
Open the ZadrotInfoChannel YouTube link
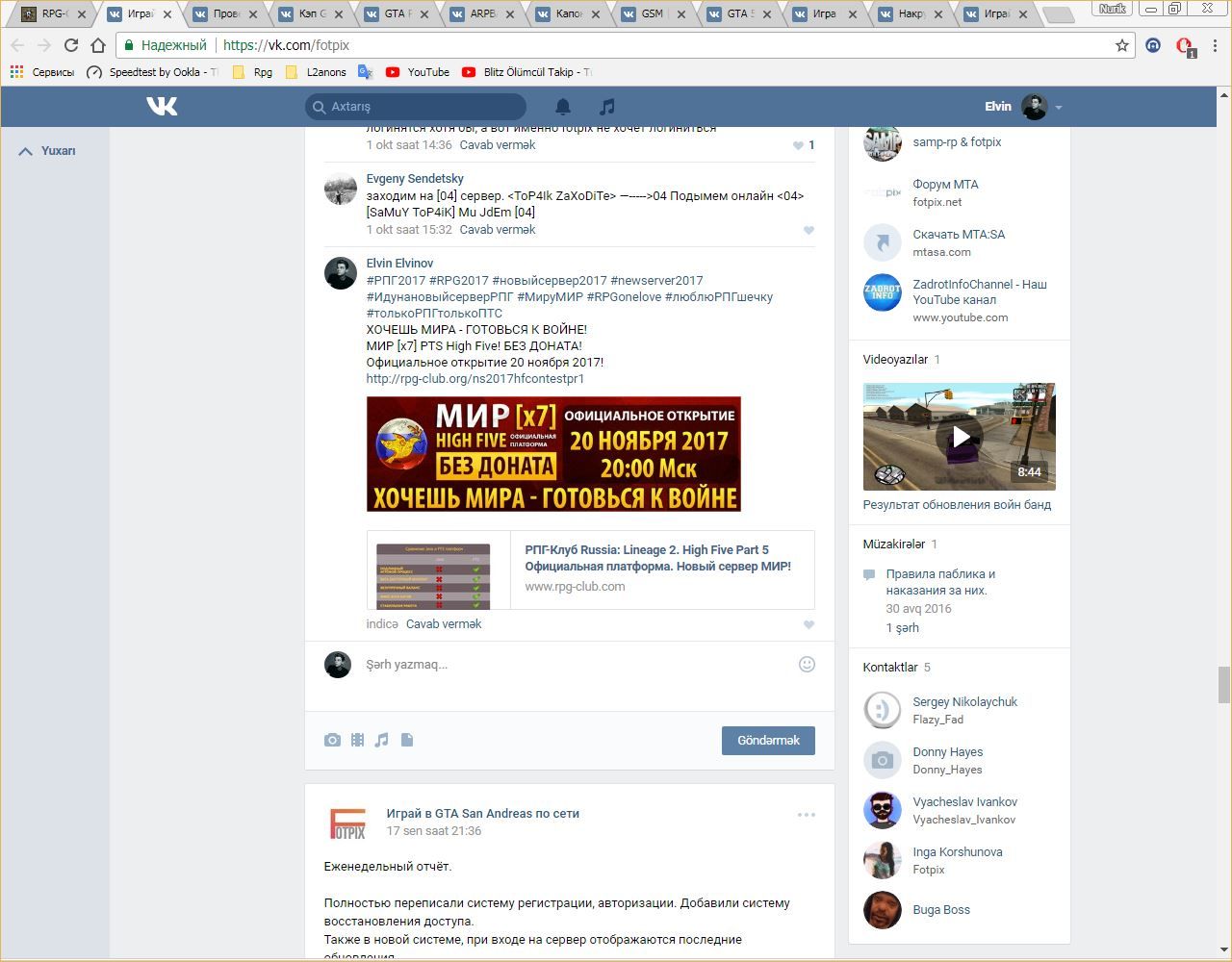click(980, 292)
